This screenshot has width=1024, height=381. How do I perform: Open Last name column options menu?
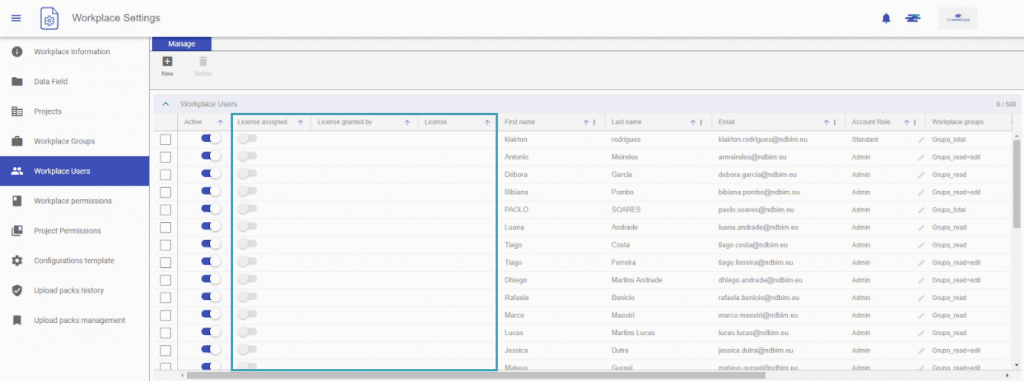coord(701,122)
